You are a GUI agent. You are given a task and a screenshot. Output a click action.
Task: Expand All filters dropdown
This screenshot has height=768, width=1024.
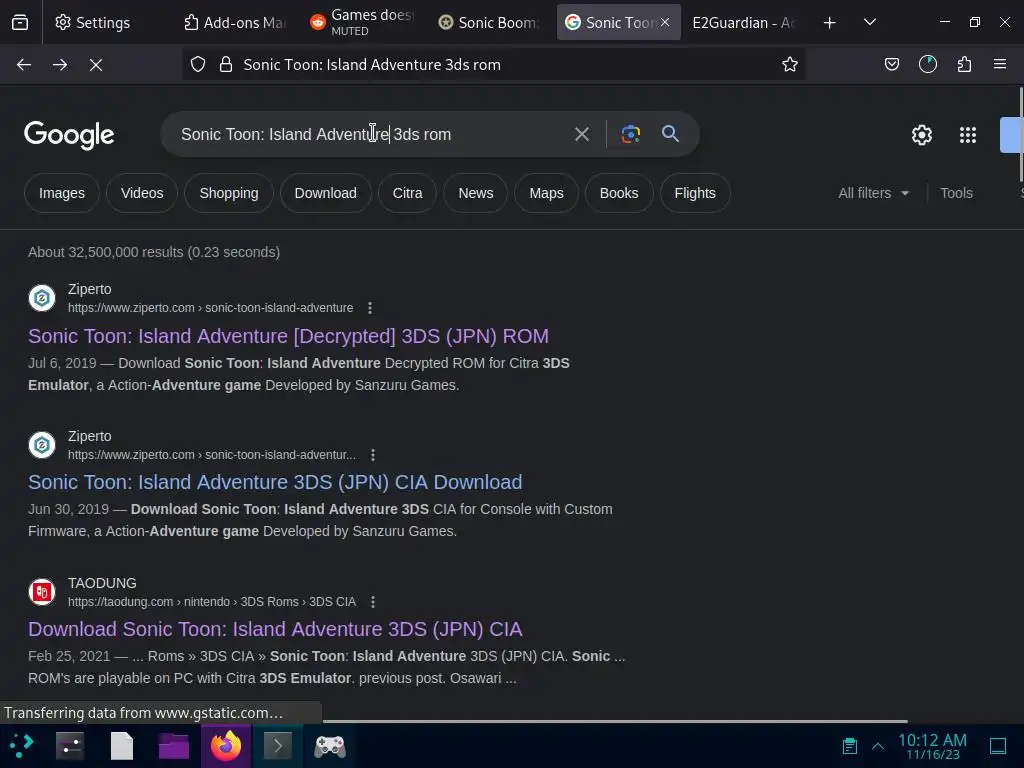pyautogui.click(x=873, y=193)
